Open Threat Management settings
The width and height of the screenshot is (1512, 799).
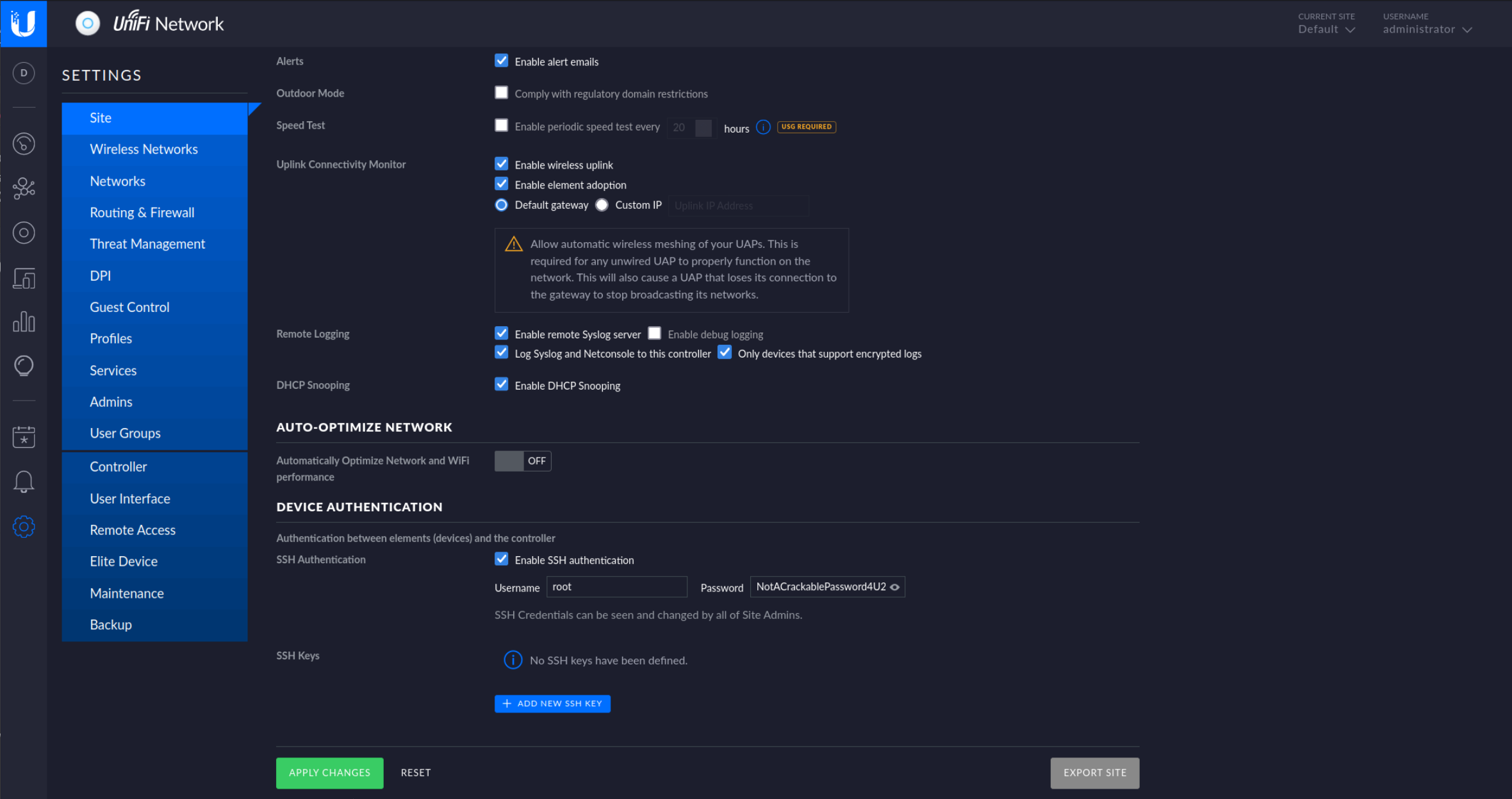coord(154,244)
